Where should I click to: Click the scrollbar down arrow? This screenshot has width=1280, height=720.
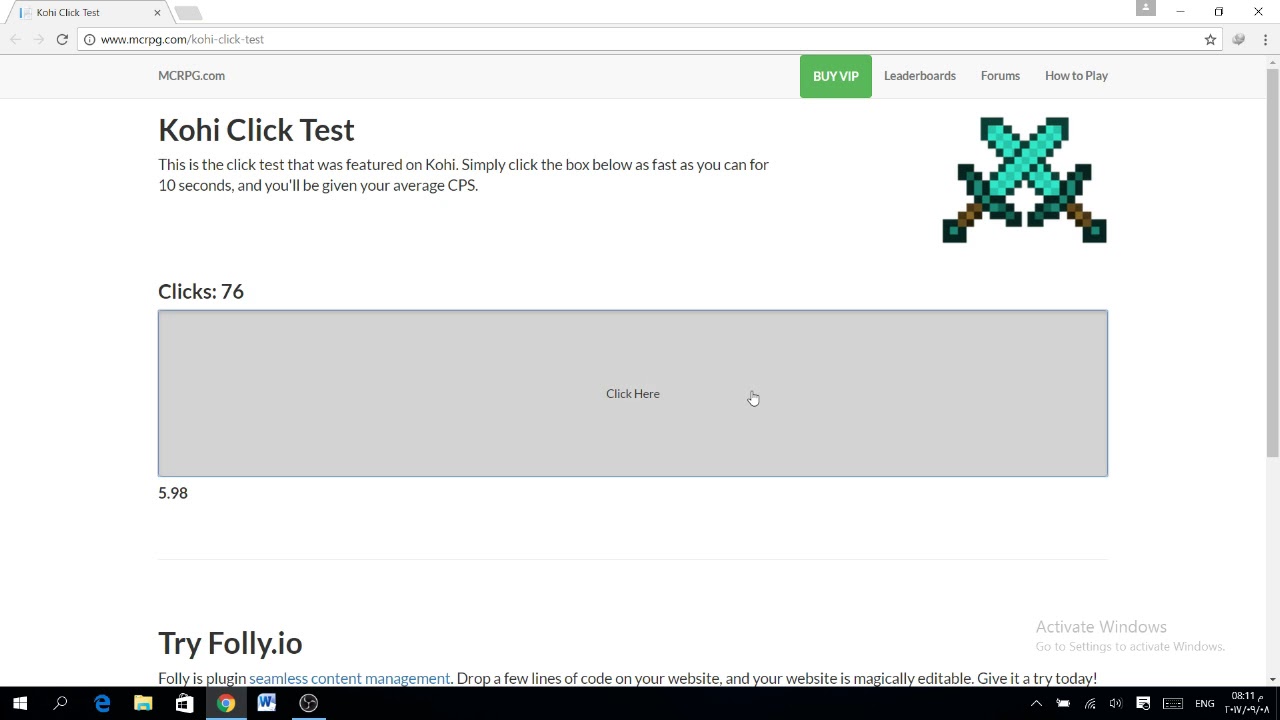click(1272, 679)
